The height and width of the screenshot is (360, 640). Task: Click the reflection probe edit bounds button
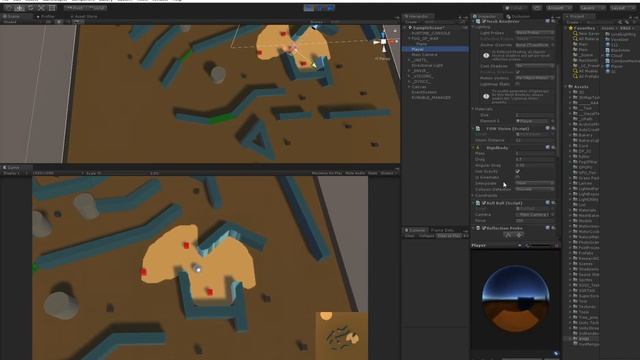pos(508,235)
